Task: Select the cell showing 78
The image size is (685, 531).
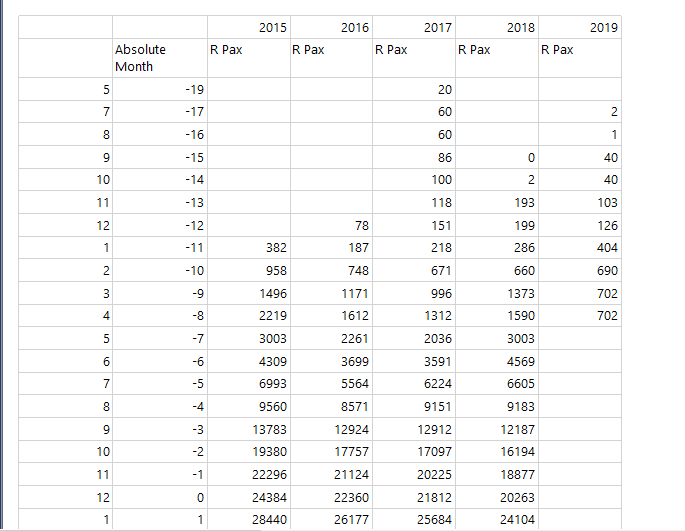Action: coord(331,226)
